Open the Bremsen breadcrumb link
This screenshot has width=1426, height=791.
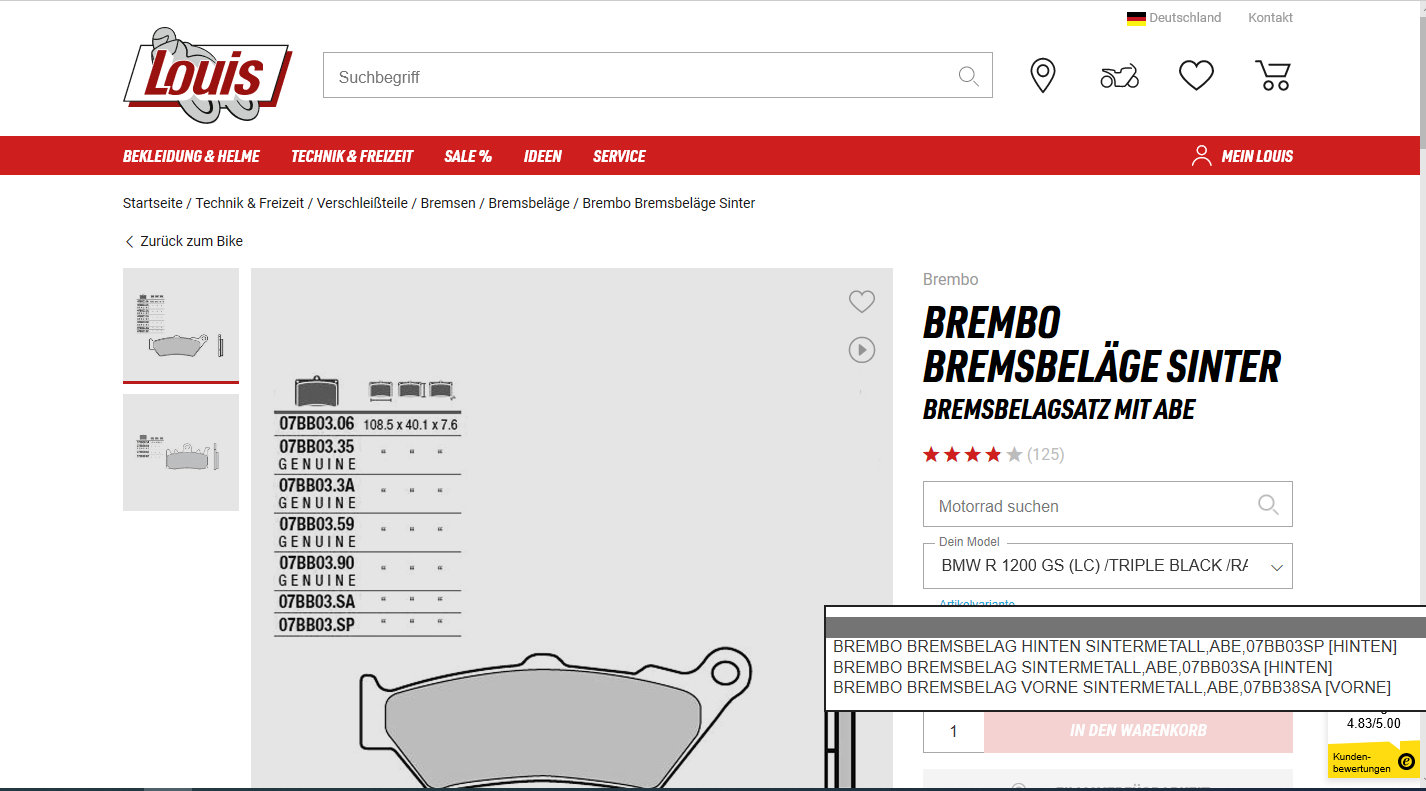pos(448,203)
